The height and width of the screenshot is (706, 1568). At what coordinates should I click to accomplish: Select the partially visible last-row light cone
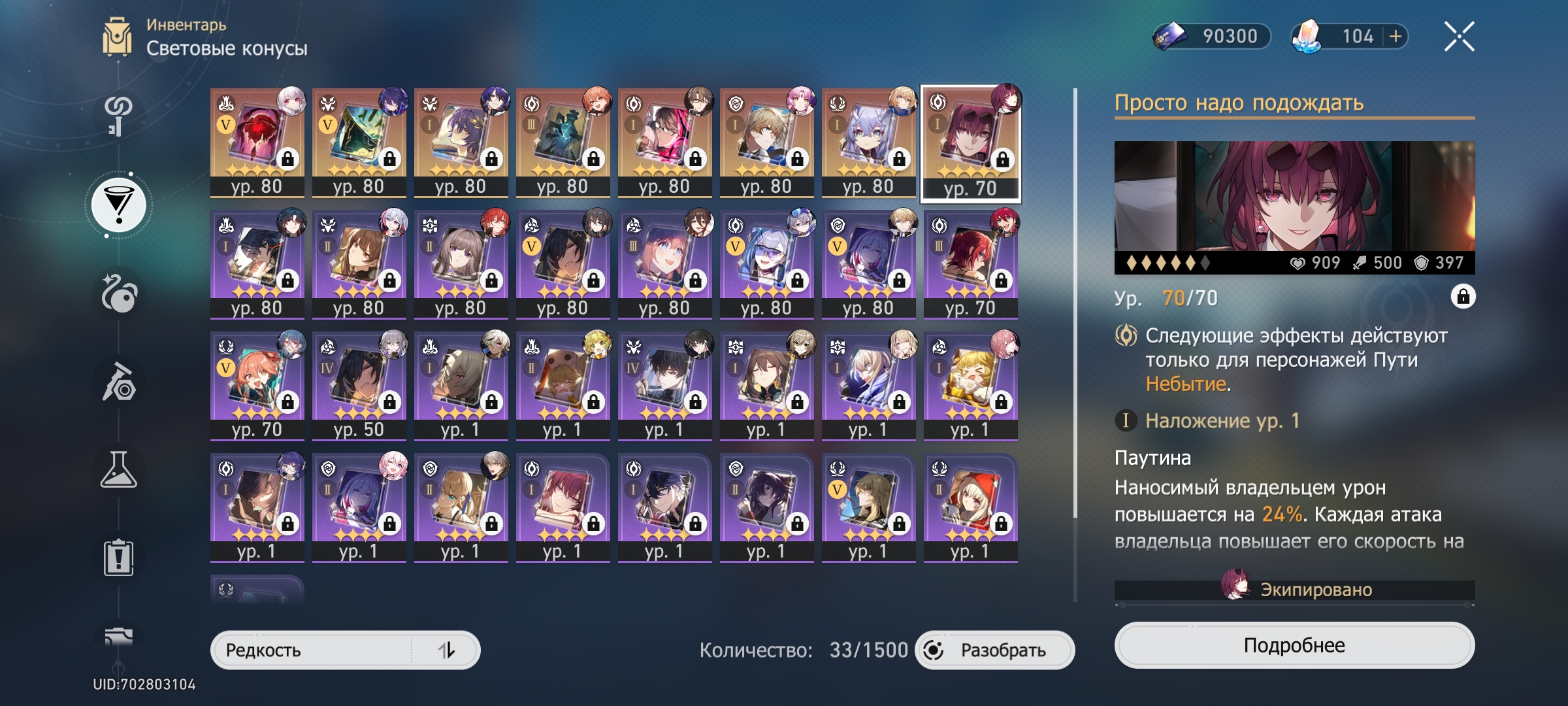pyautogui.click(x=257, y=588)
